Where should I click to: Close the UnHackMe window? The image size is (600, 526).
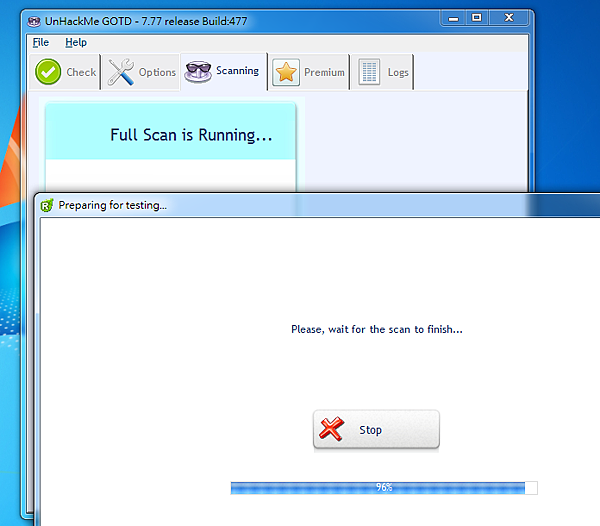(x=509, y=18)
